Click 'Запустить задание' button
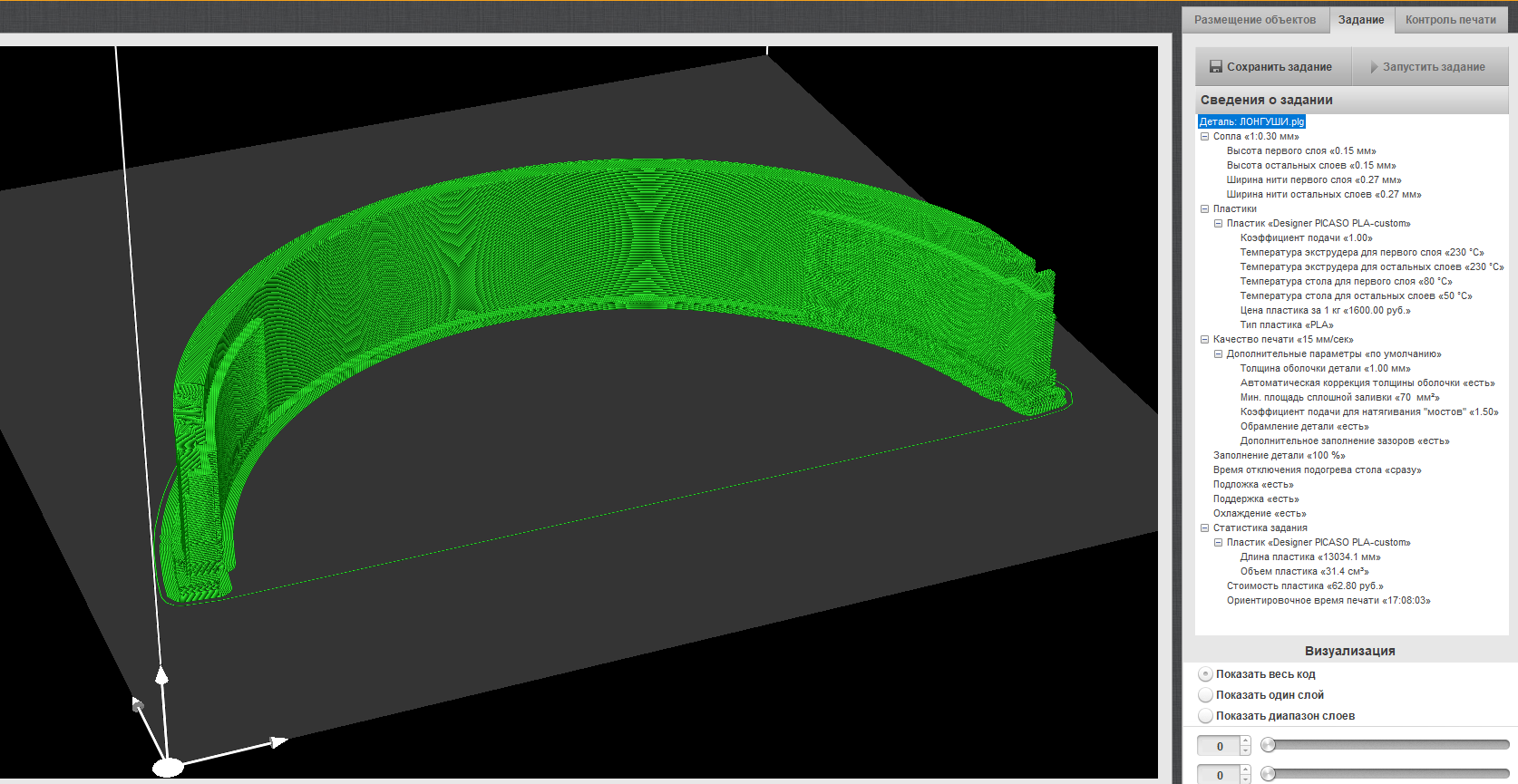This screenshot has height=784, width=1518. tap(1430, 67)
